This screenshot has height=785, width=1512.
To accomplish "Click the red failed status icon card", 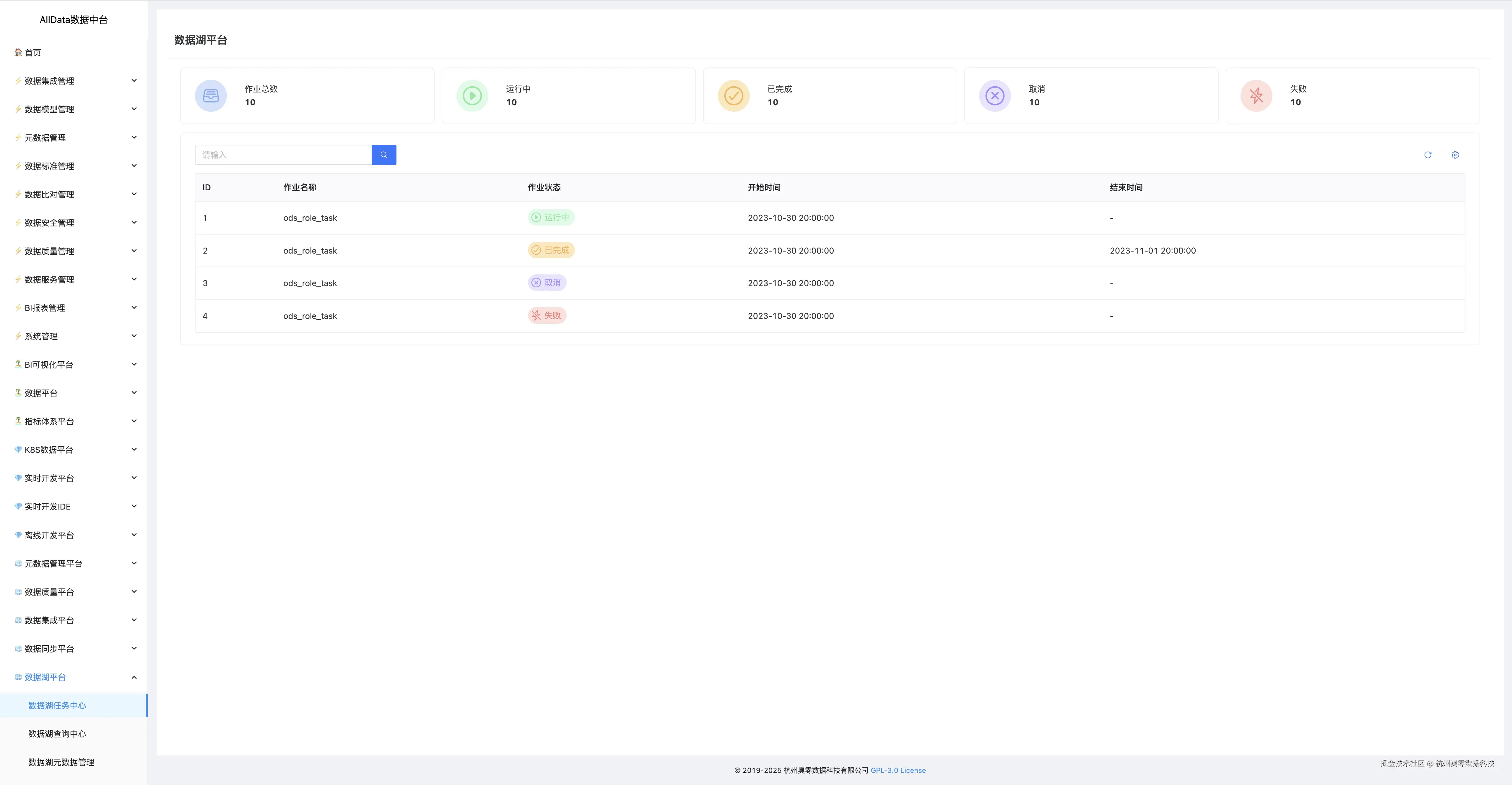I will coord(1256,96).
